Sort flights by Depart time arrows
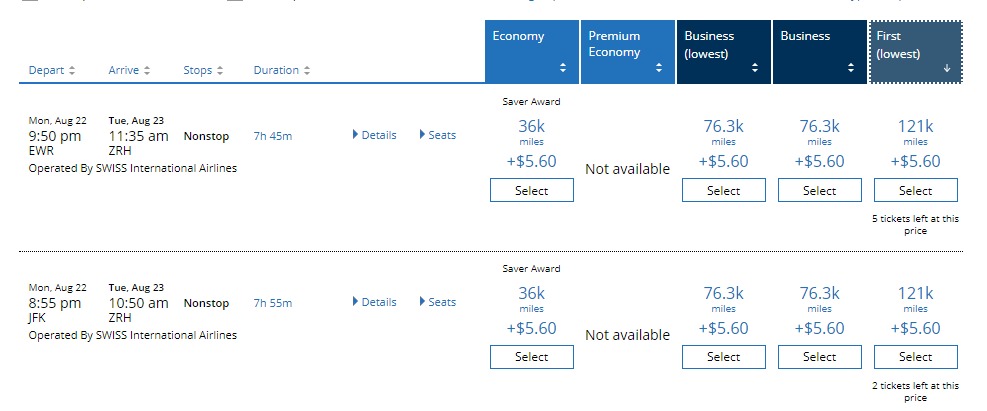987x411 pixels. pyautogui.click(x=72, y=70)
